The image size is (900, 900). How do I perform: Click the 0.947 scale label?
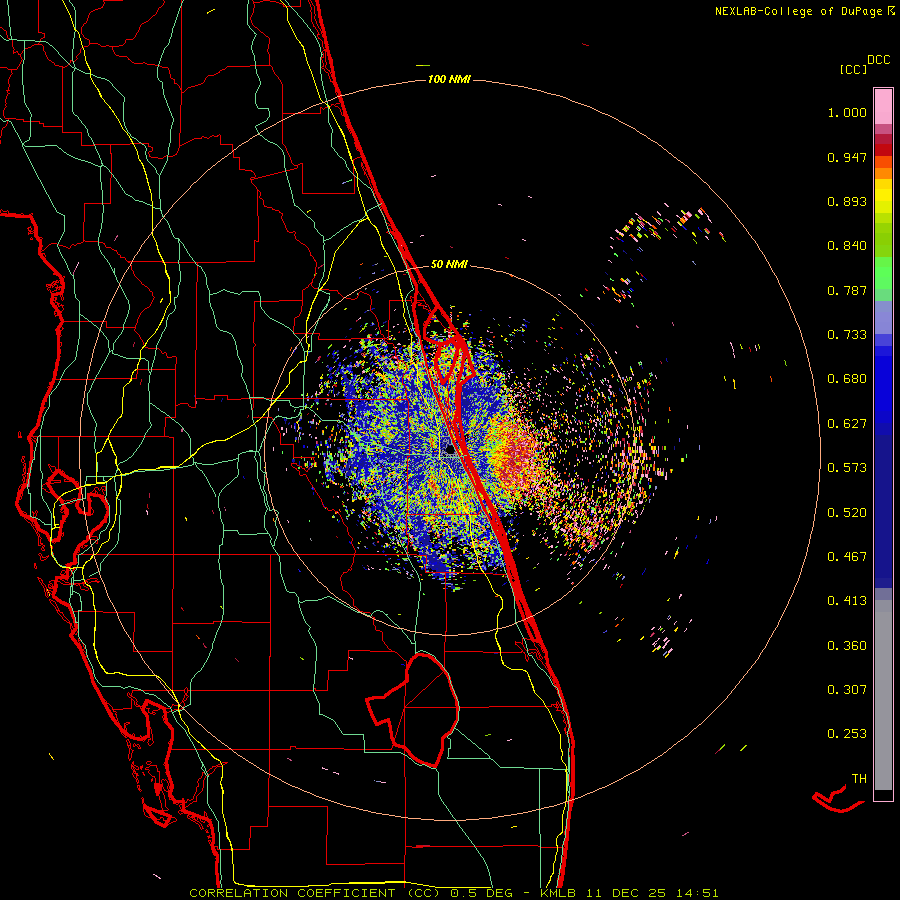pos(847,157)
